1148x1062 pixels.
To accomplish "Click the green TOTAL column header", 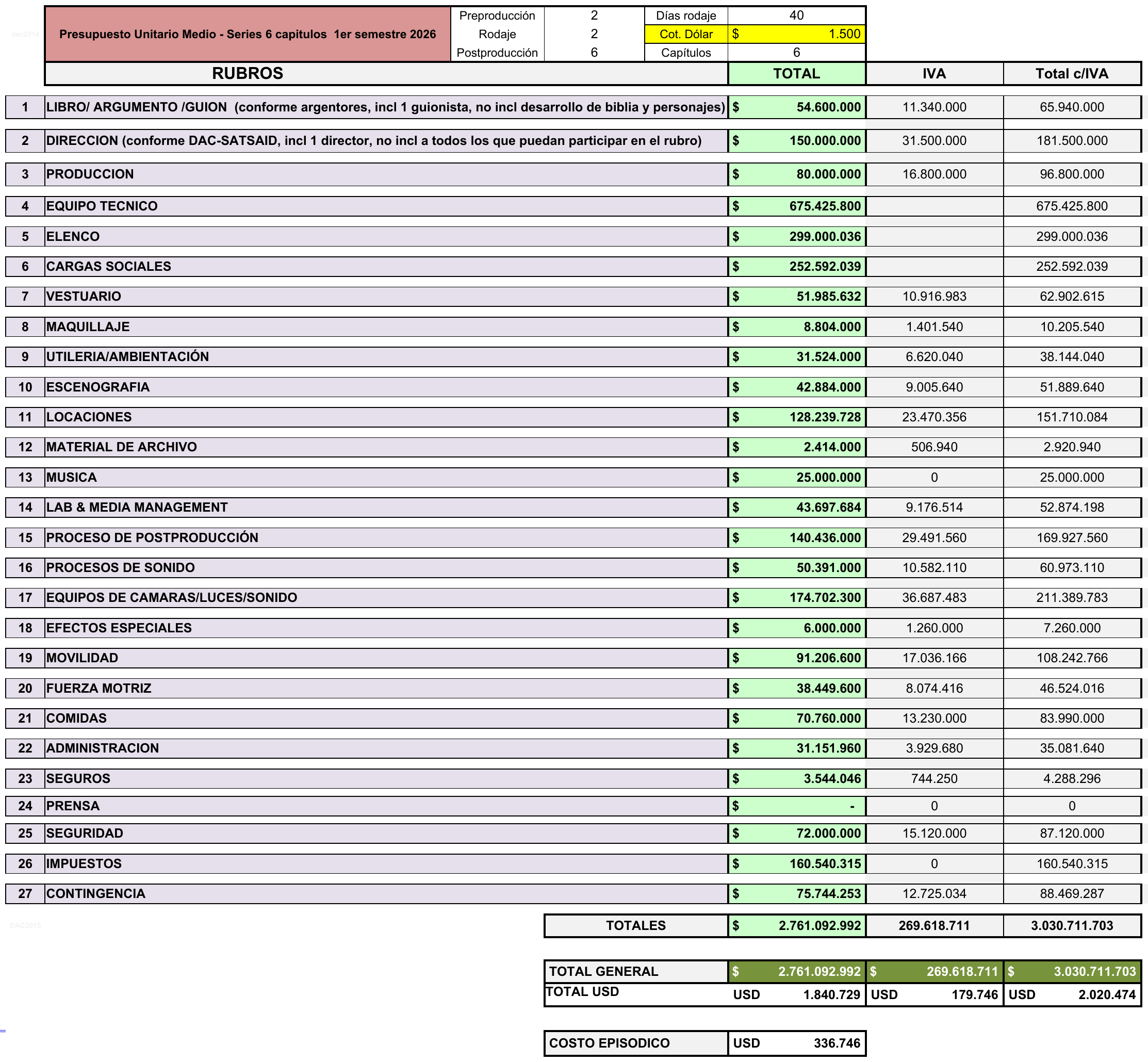I will [x=796, y=74].
